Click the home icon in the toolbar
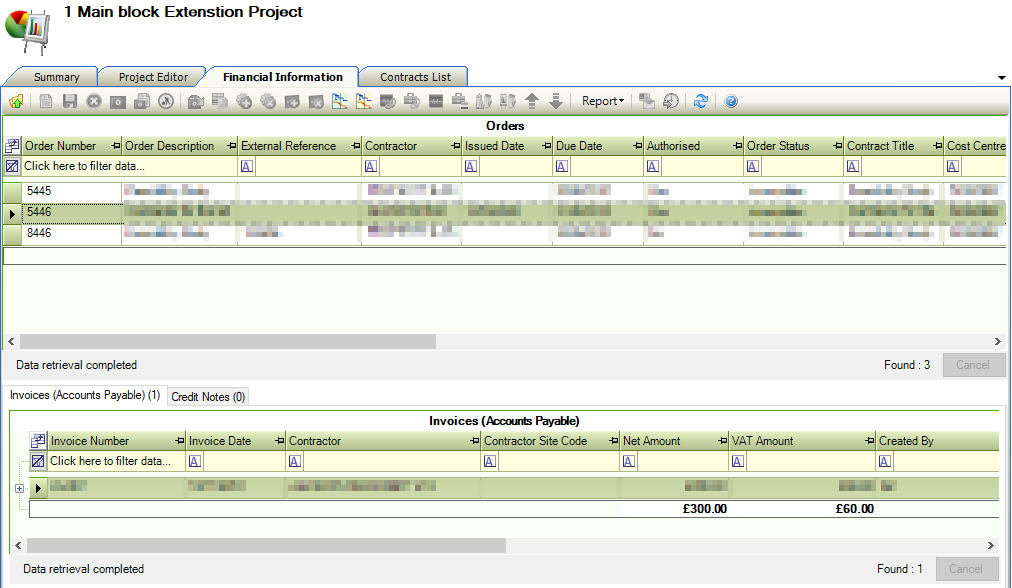Viewport: 1012px width, 588px height. click(x=16, y=101)
